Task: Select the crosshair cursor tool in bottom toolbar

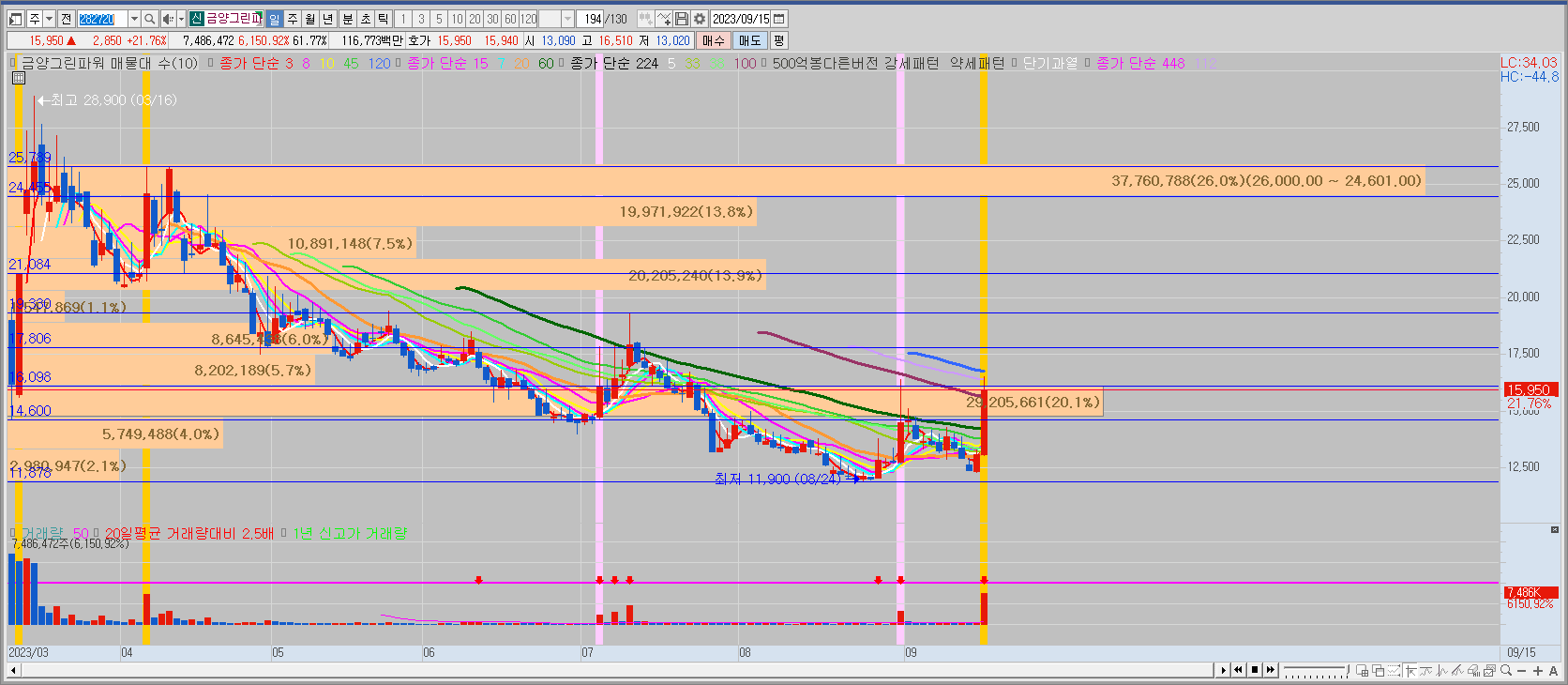Action: click(x=1410, y=670)
